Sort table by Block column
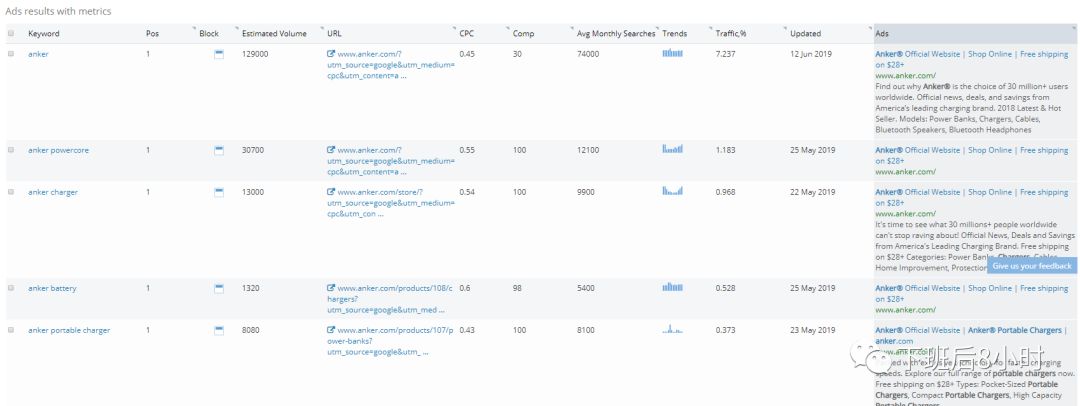The height and width of the screenshot is (406, 1080). 209,33
